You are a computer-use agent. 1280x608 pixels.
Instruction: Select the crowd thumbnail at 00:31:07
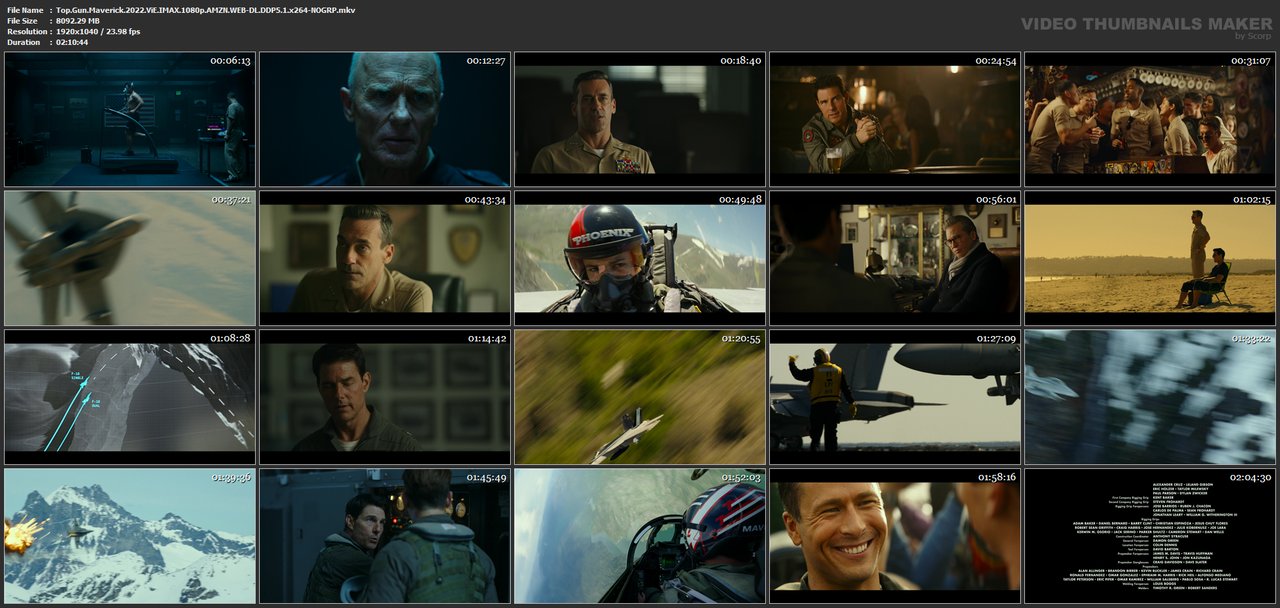[1150, 119]
